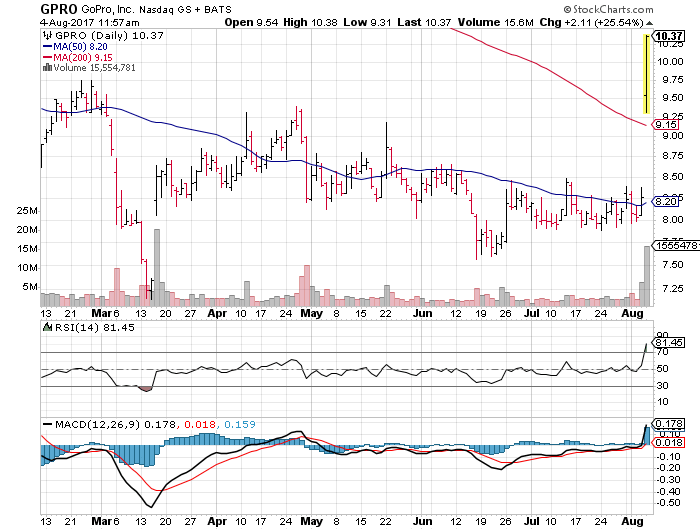The width and height of the screenshot is (700, 530).
Task: Click the Last 10.37 value in header
Action: point(424,22)
